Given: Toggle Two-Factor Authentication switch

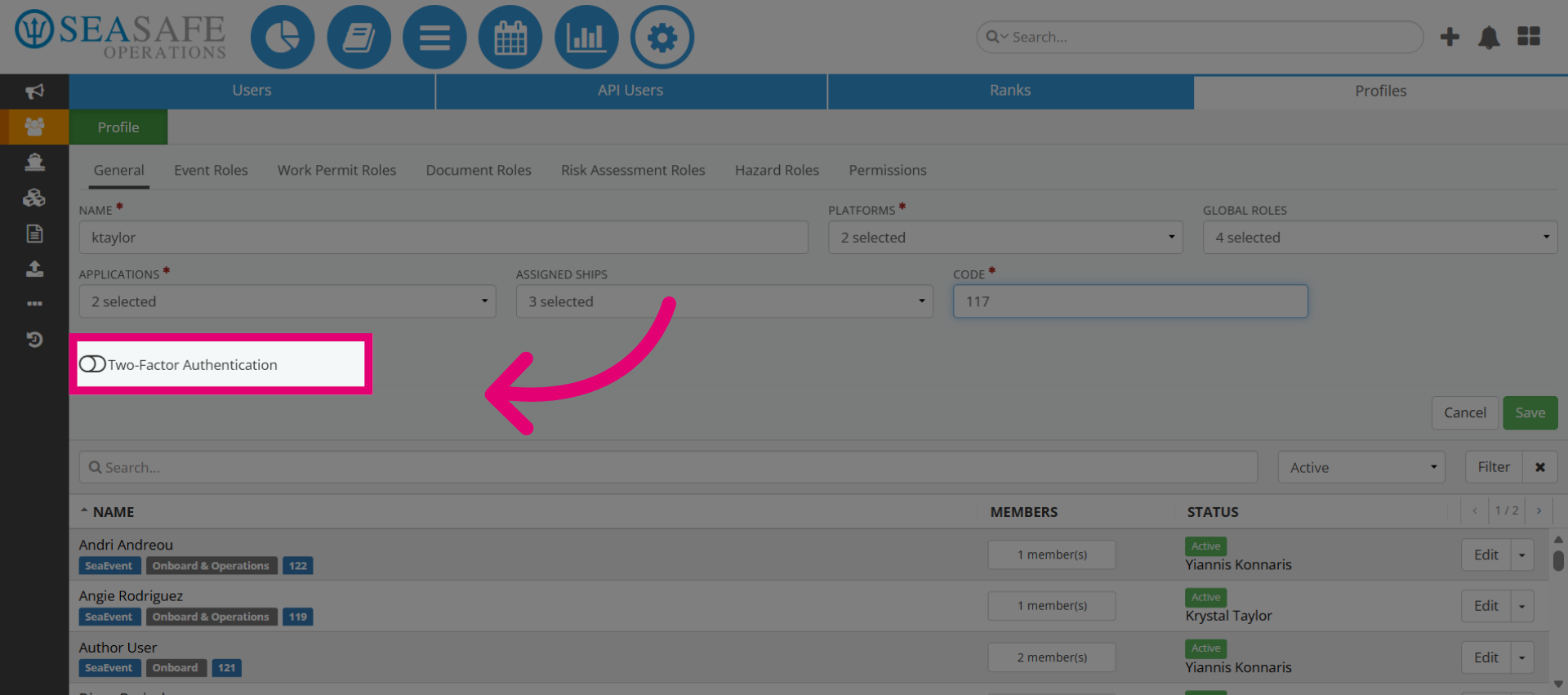Looking at the screenshot, I should coord(92,364).
